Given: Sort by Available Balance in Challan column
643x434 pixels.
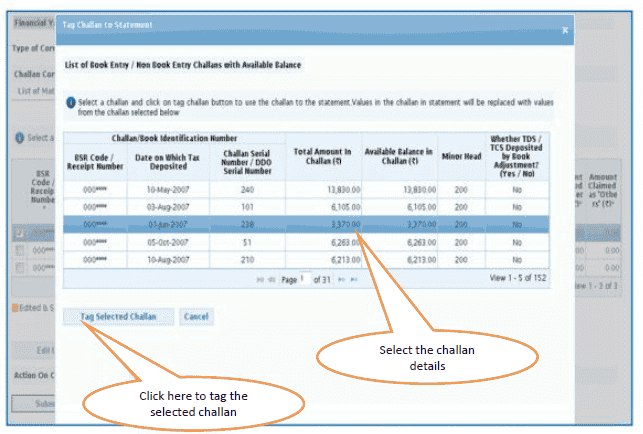Looking at the screenshot, I should tap(398, 156).
